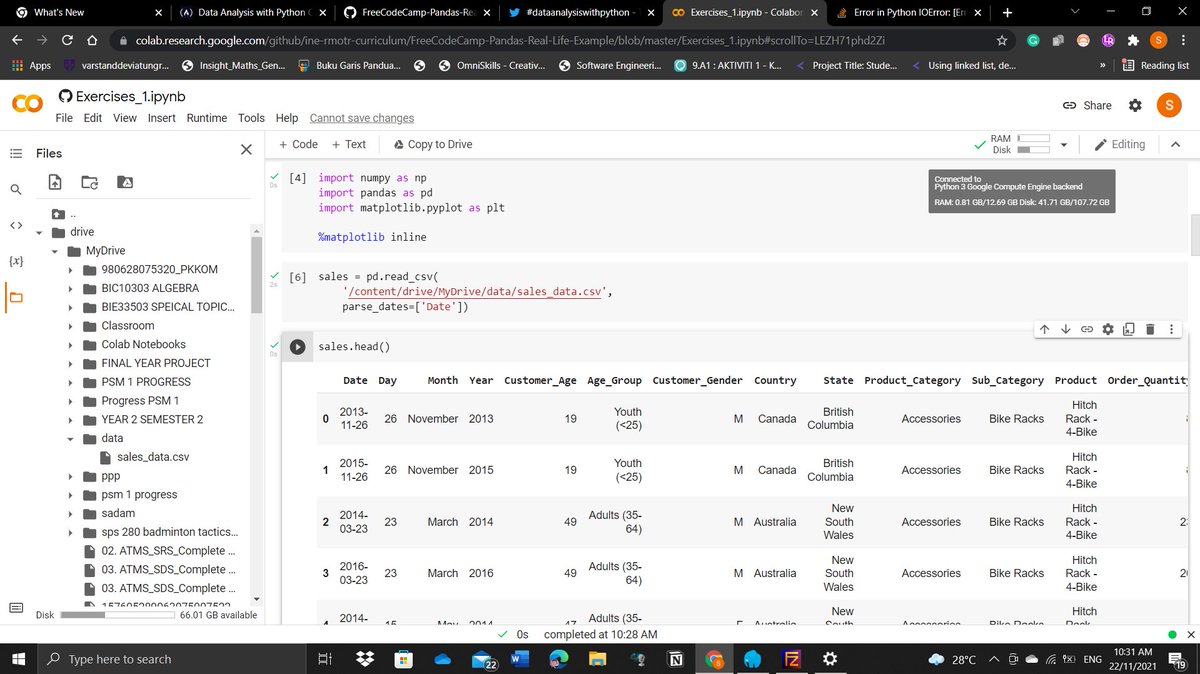Viewport: 1200px width, 674px height.
Task: Click the Disk available usage bar in Files
Action: click(116, 615)
